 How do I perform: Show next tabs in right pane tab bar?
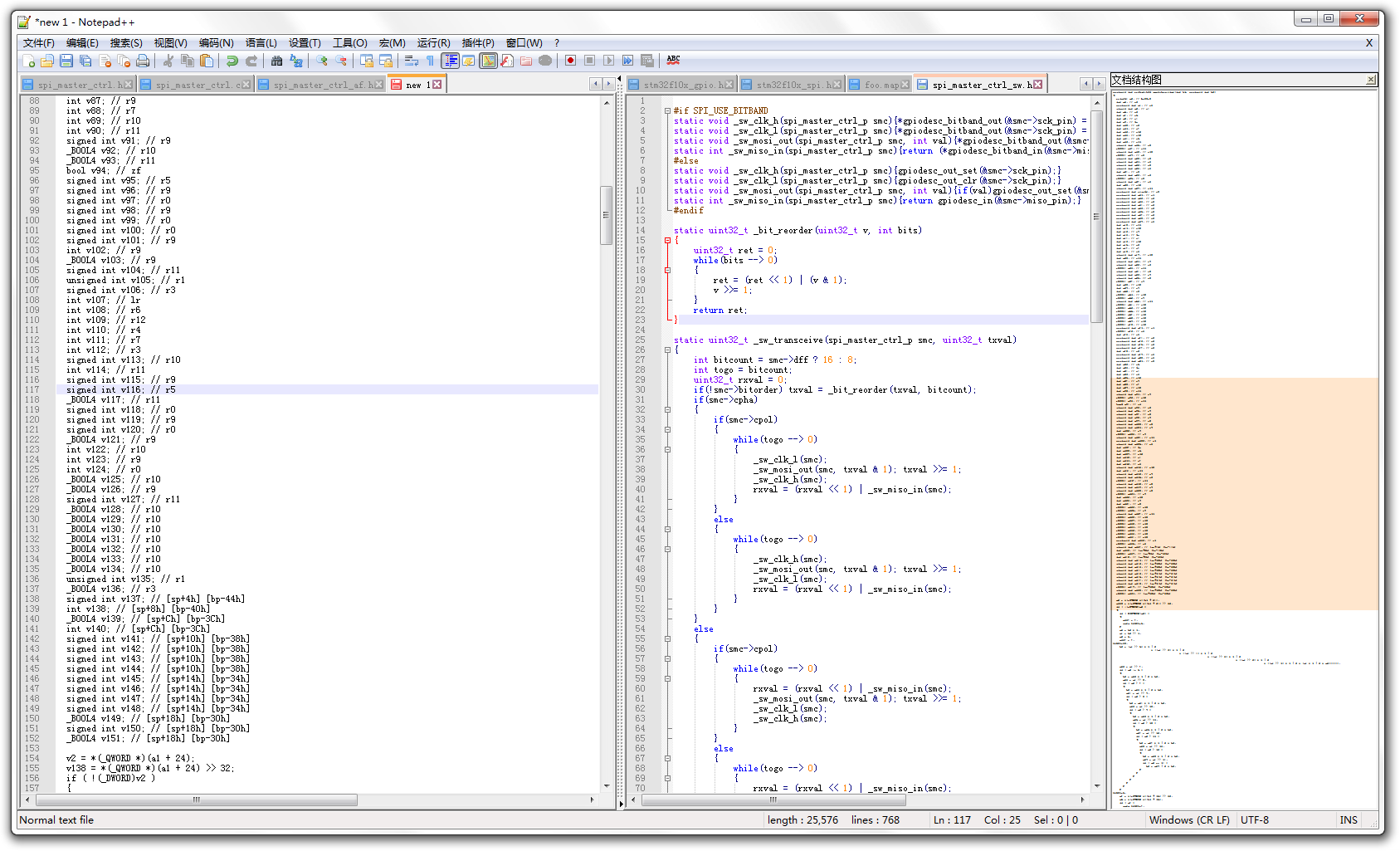pos(1099,84)
